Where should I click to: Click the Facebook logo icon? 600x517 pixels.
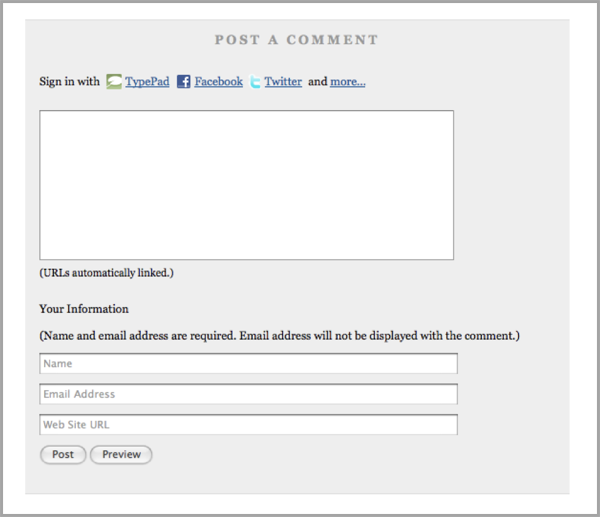tap(184, 82)
